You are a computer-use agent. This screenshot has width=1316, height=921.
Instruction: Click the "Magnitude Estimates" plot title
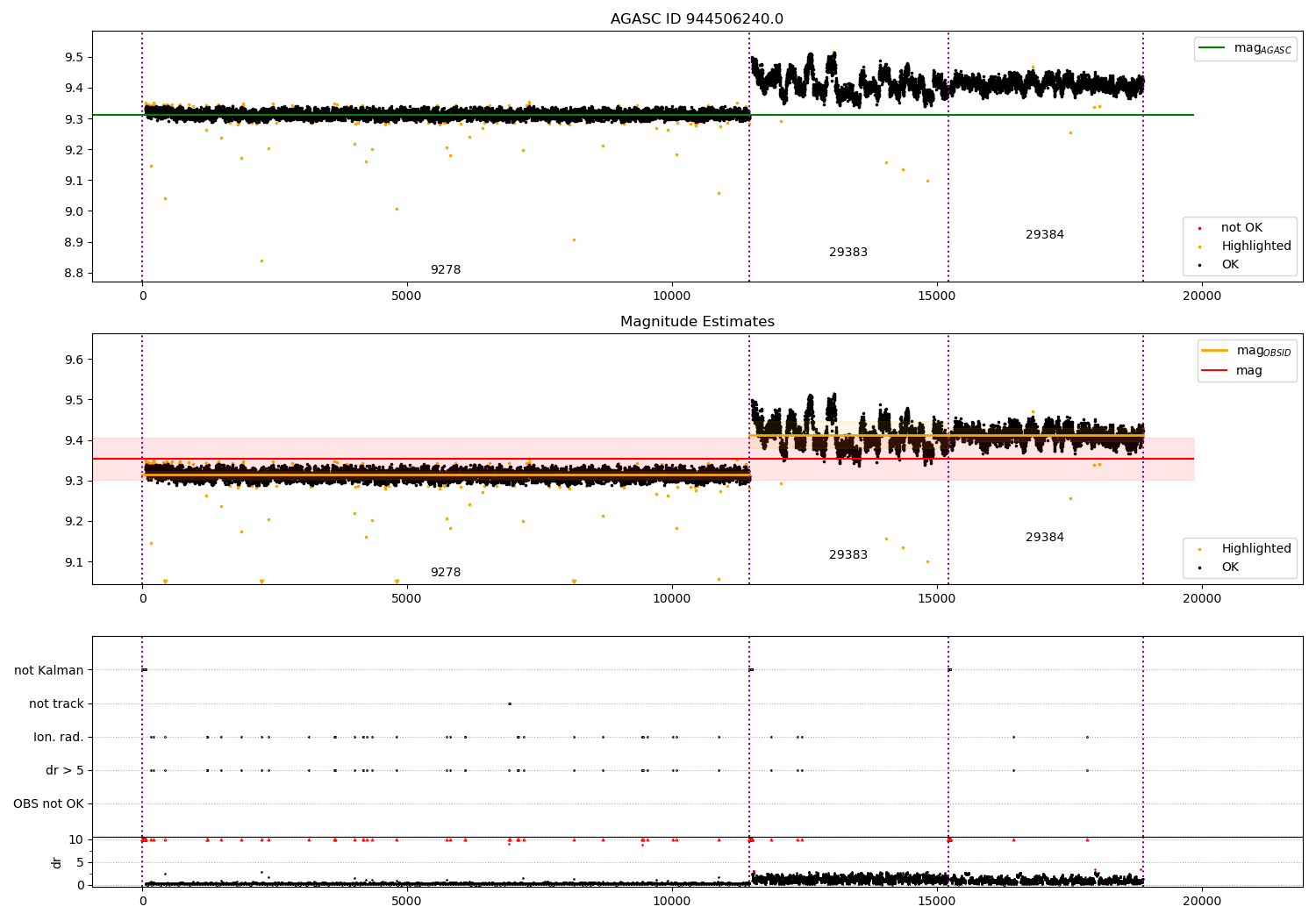point(697,322)
